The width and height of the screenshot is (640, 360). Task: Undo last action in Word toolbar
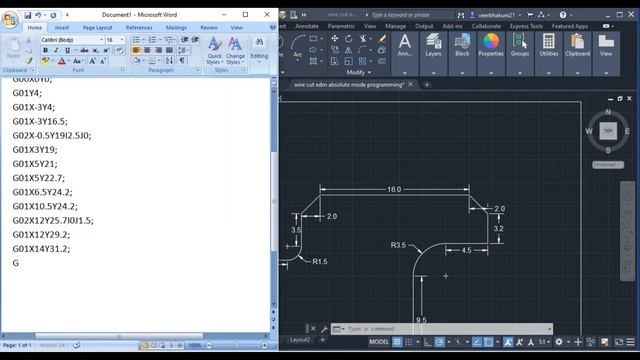click(x=38, y=15)
